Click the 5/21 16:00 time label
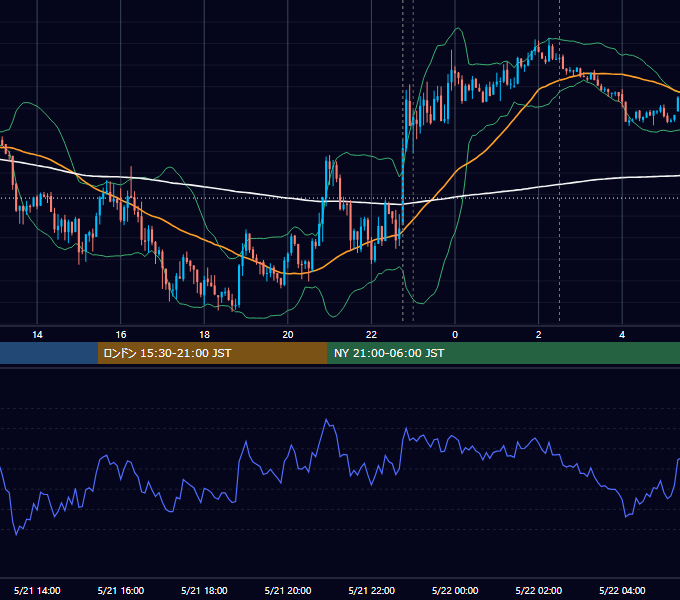This screenshot has width=680, height=600. pos(121,590)
